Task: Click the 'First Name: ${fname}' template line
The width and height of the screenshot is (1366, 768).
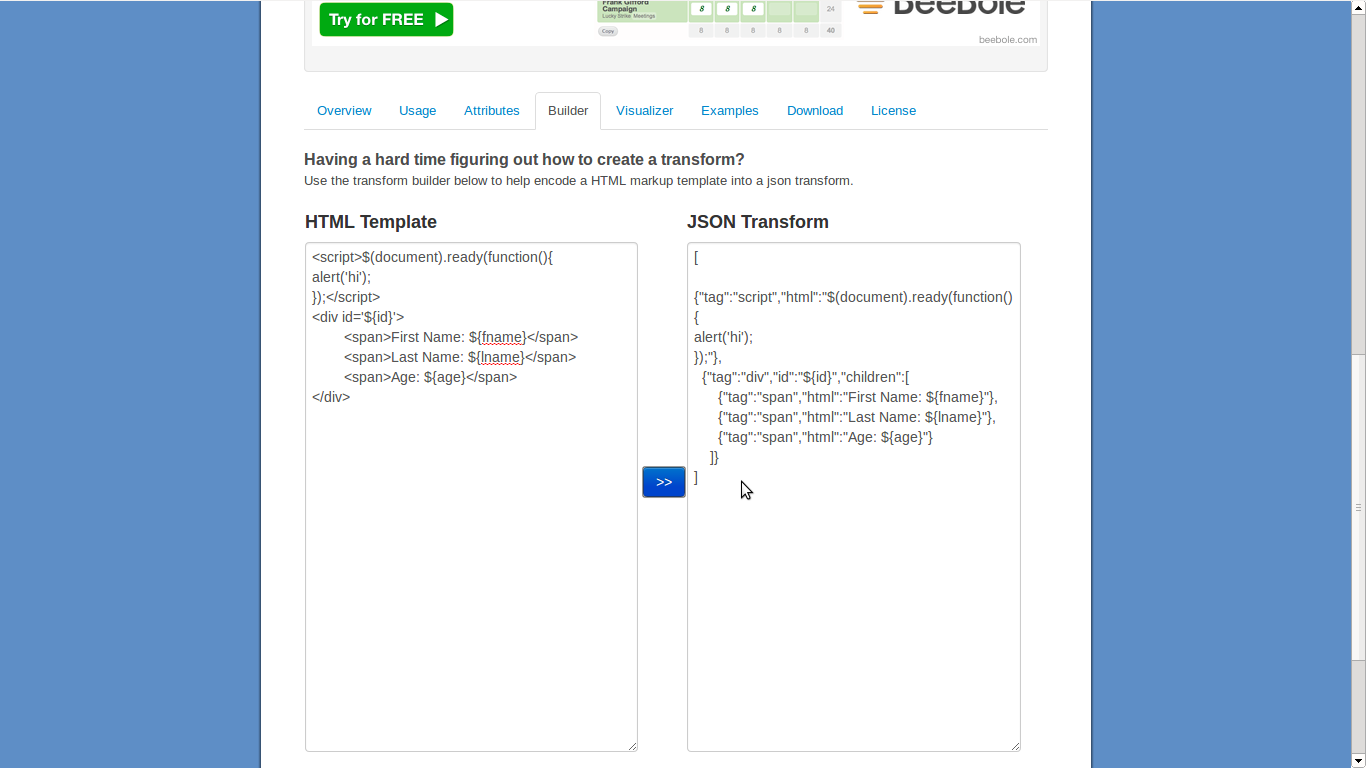Action: point(461,337)
